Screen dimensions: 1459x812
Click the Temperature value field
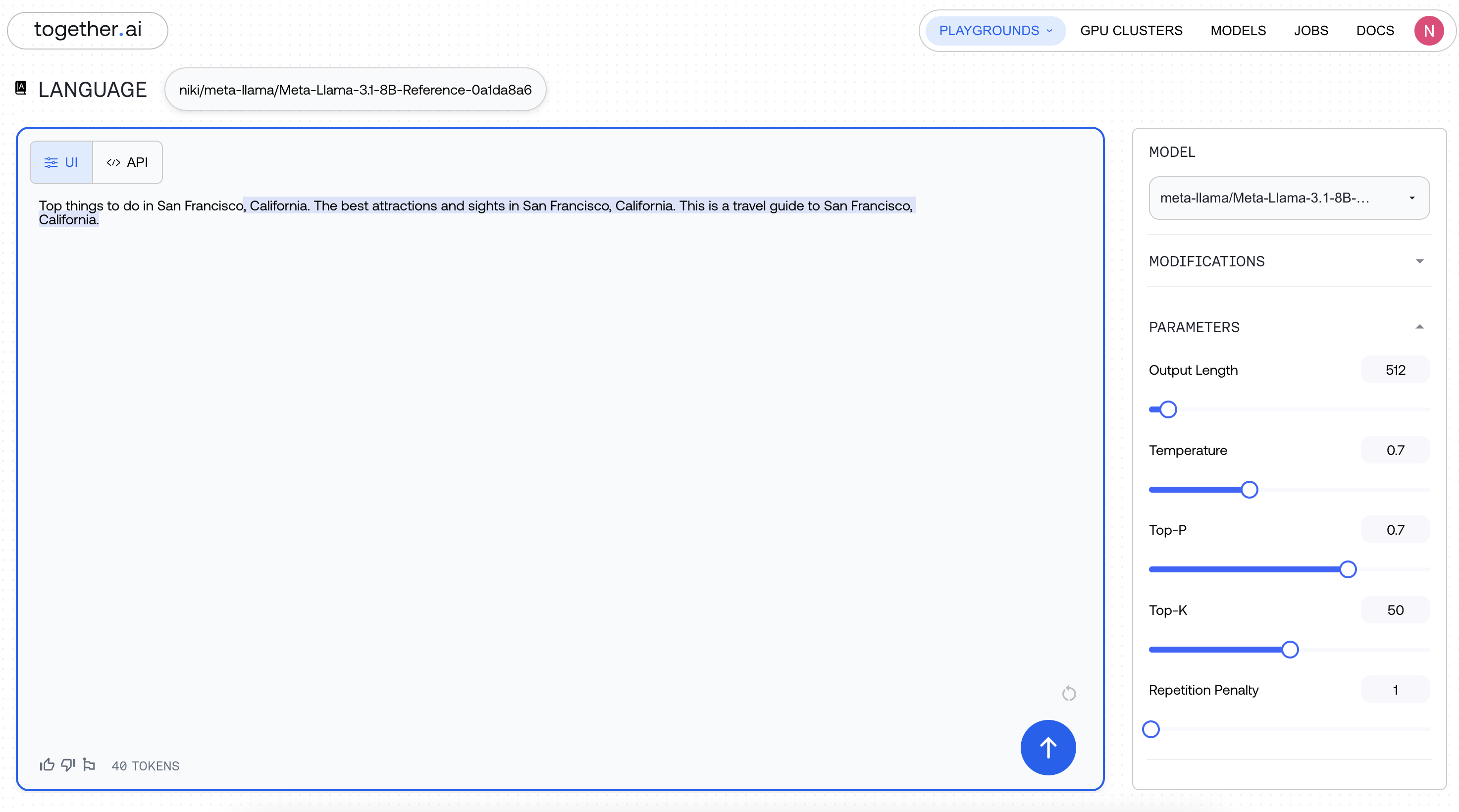click(1395, 450)
